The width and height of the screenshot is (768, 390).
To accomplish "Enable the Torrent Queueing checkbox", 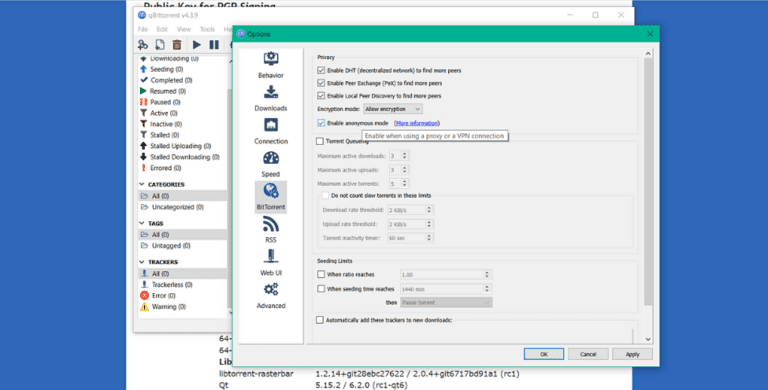I will (320, 141).
